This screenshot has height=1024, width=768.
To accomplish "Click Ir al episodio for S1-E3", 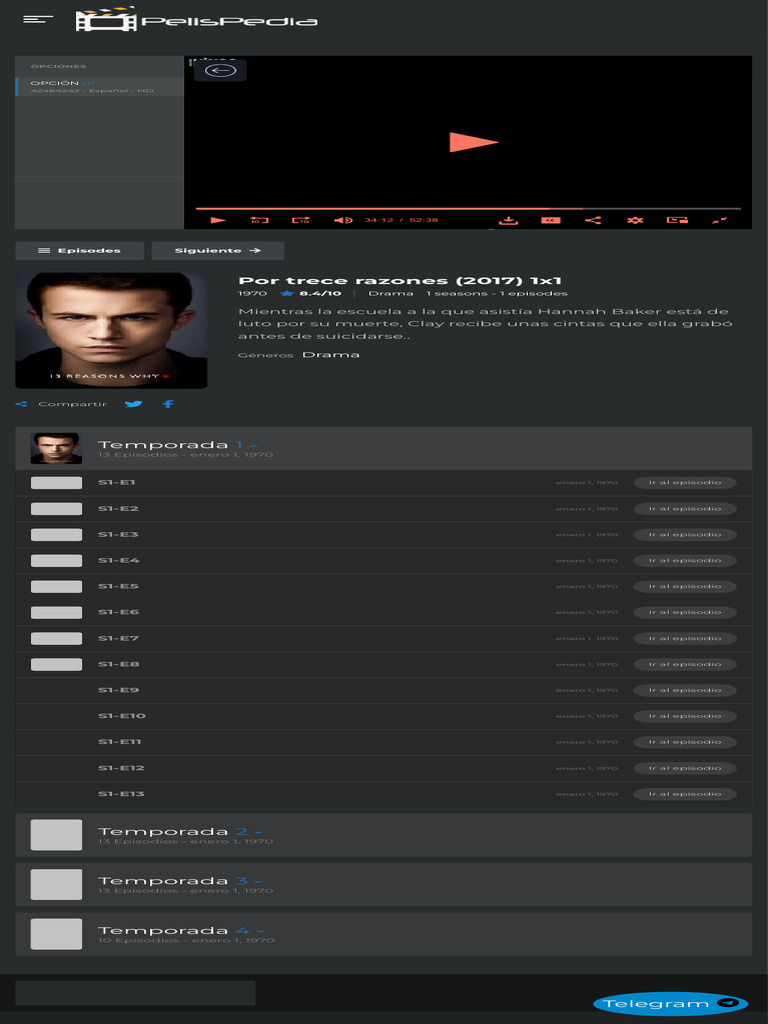I will [685, 534].
